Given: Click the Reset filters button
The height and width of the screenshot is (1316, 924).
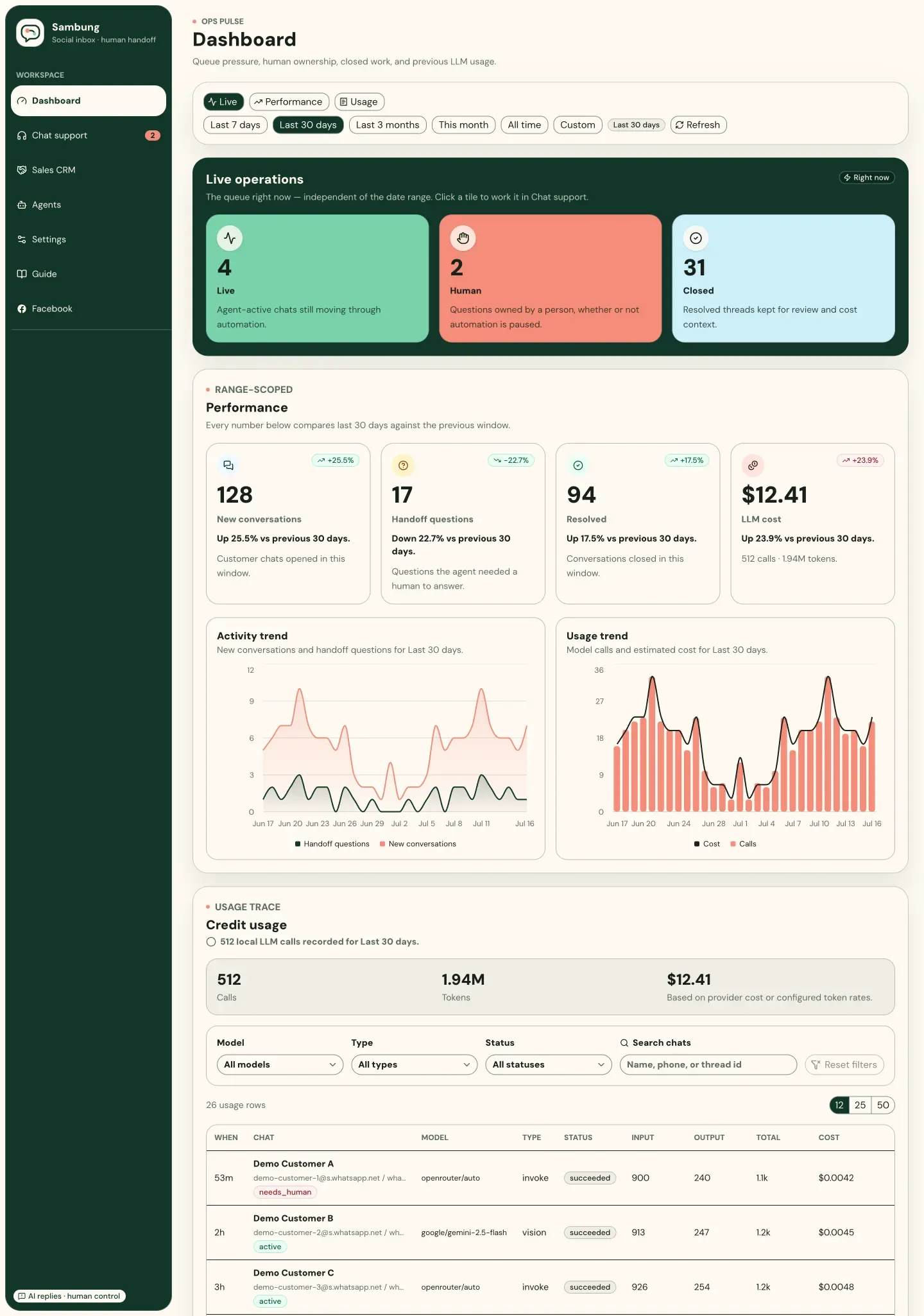Looking at the screenshot, I should tap(844, 1064).
